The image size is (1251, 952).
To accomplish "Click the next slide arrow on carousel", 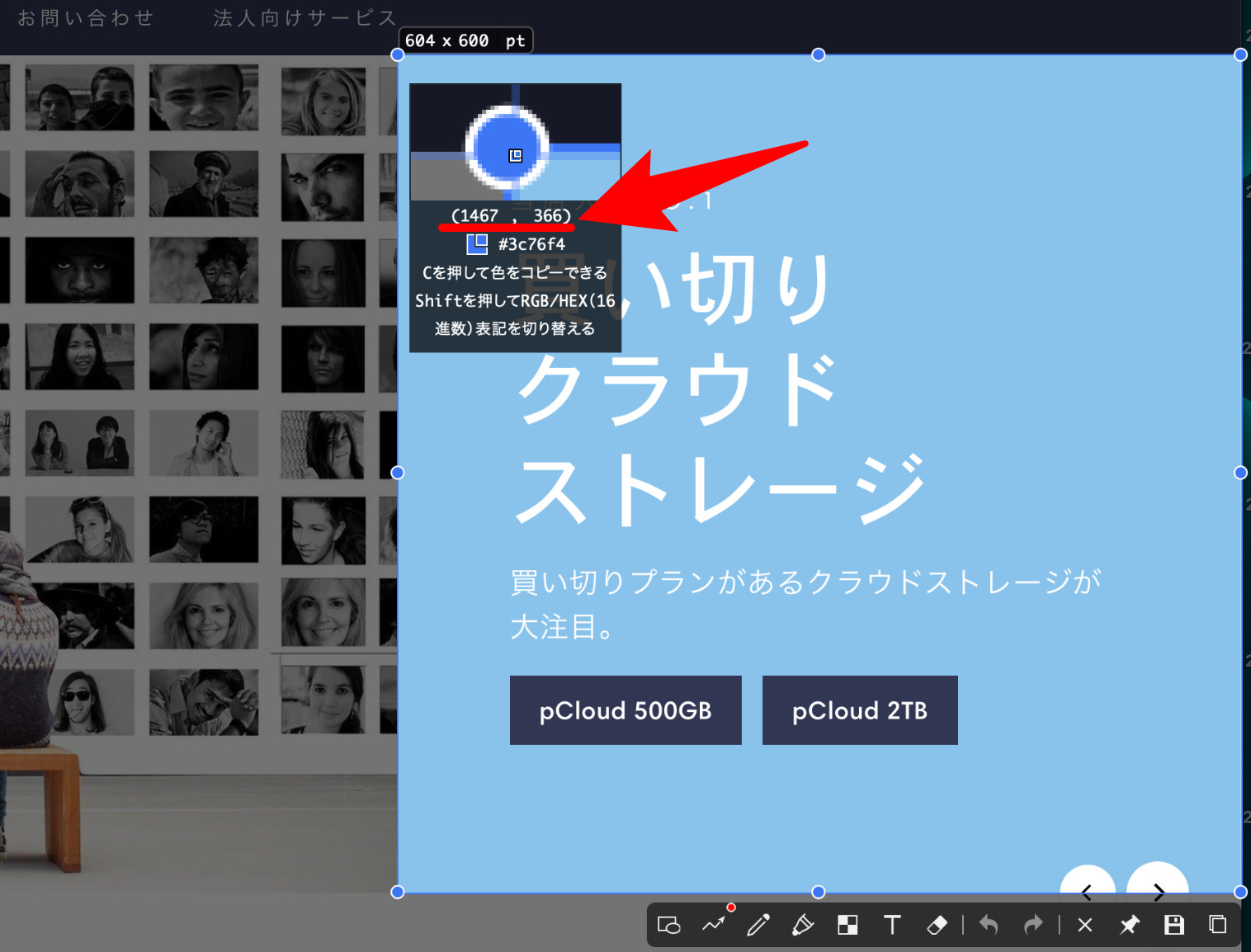I will [1158, 878].
